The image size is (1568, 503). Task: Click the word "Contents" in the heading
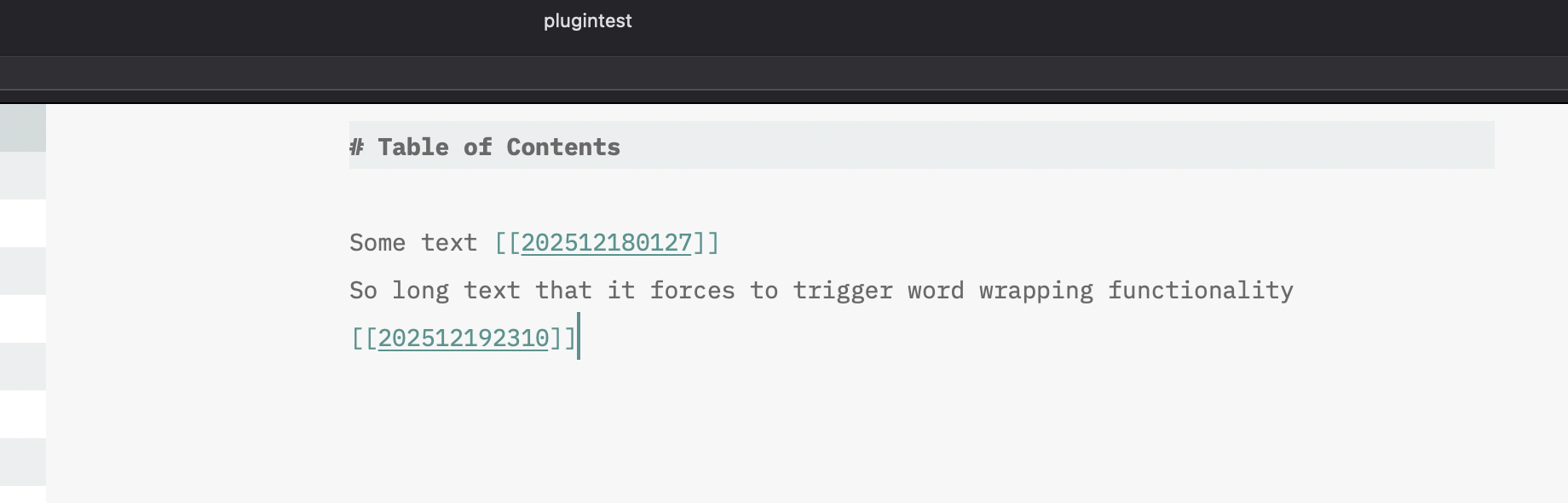(563, 147)
